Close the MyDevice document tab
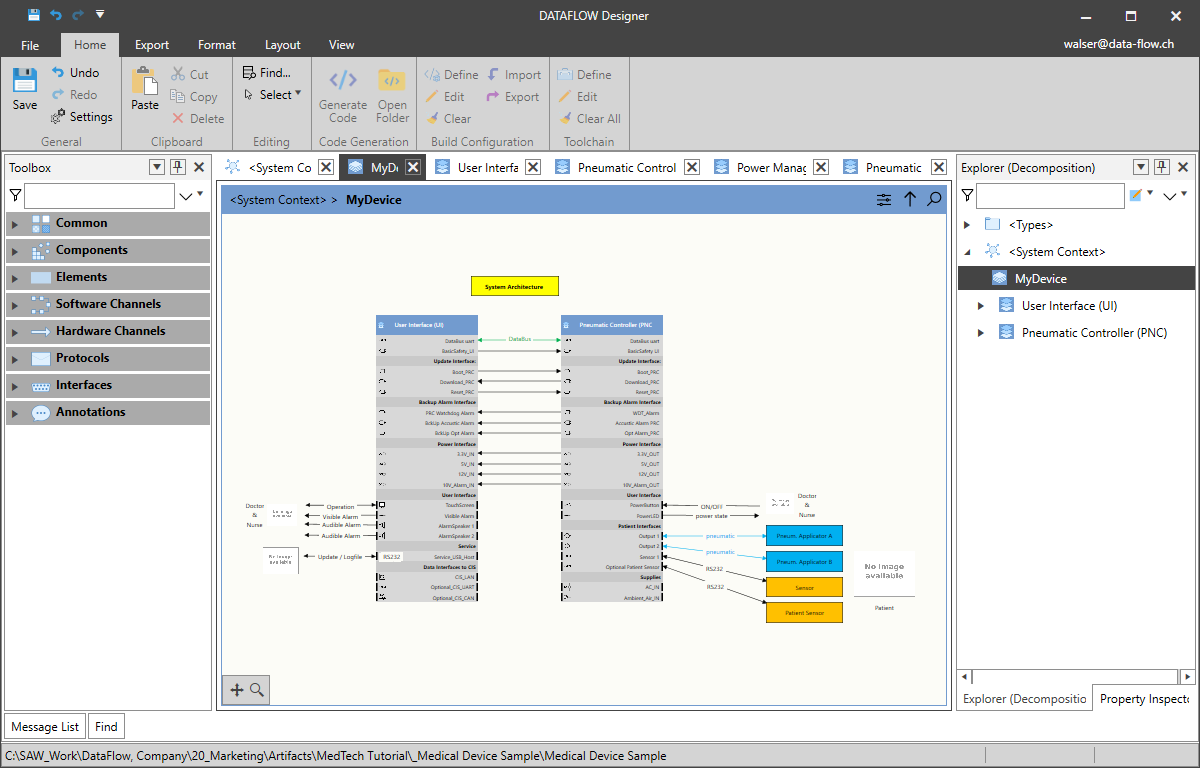The height and width of the screenshot is (768, 1200). pos(413,167)
